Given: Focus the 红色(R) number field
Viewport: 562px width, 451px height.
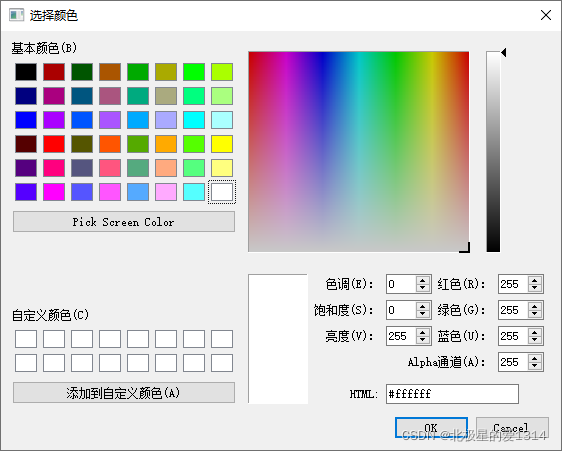Looking at the screenshot, I should (513, 284).
